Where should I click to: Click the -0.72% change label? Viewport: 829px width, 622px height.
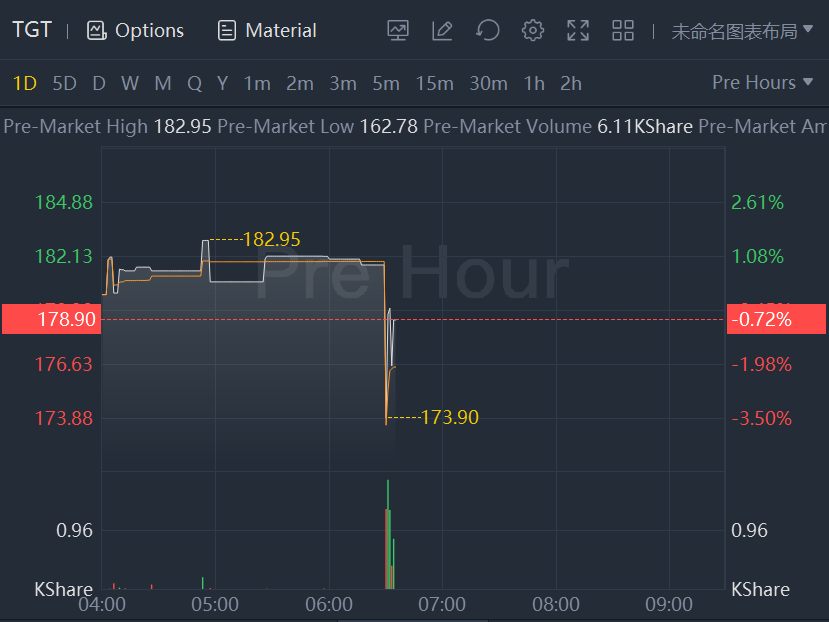pyautogui.click(x=776, y=320)
